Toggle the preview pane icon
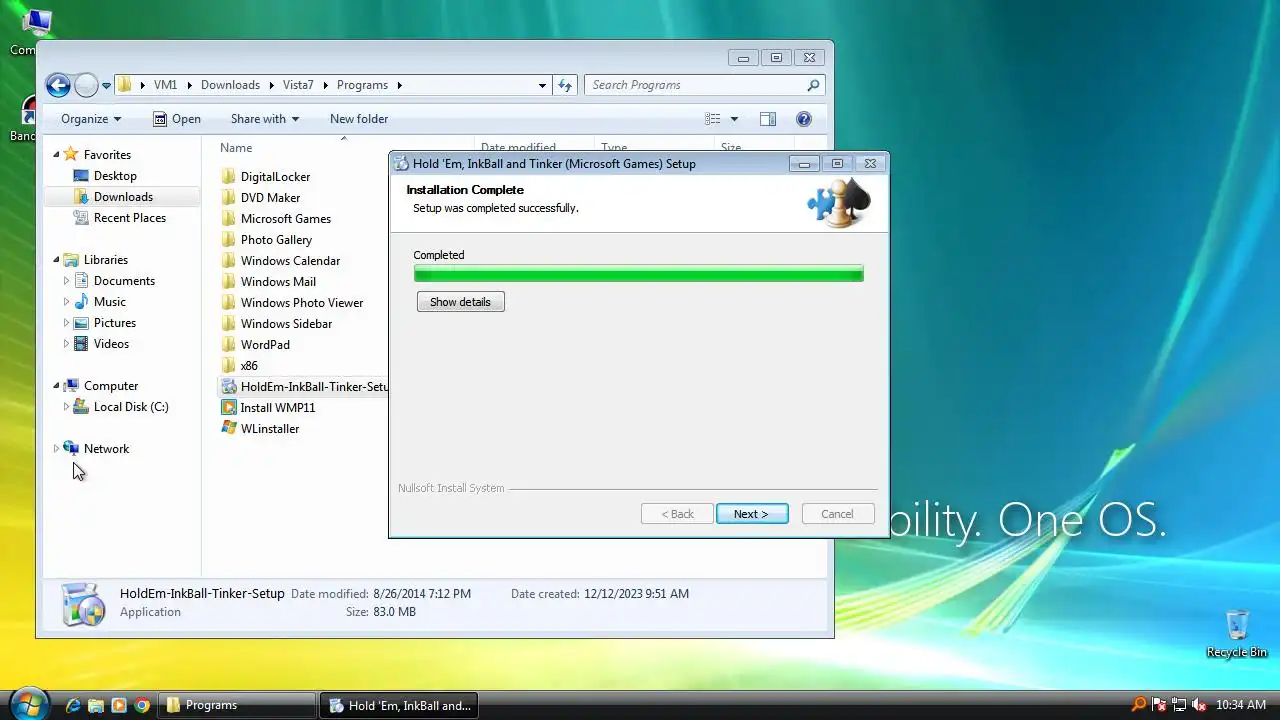This screenshot has width=1280, height=720. (768, 119)
